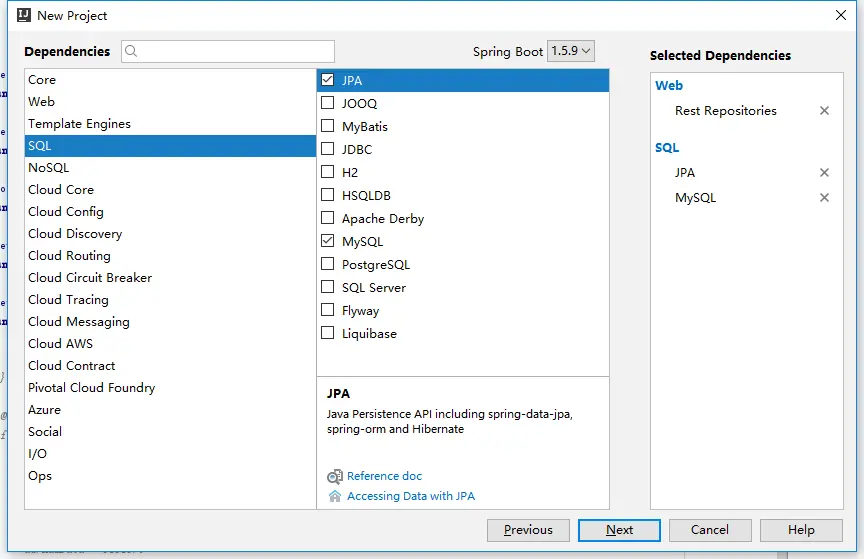Click the search magnifier icon
Screen dimensions: 864x559
[131, 51]
